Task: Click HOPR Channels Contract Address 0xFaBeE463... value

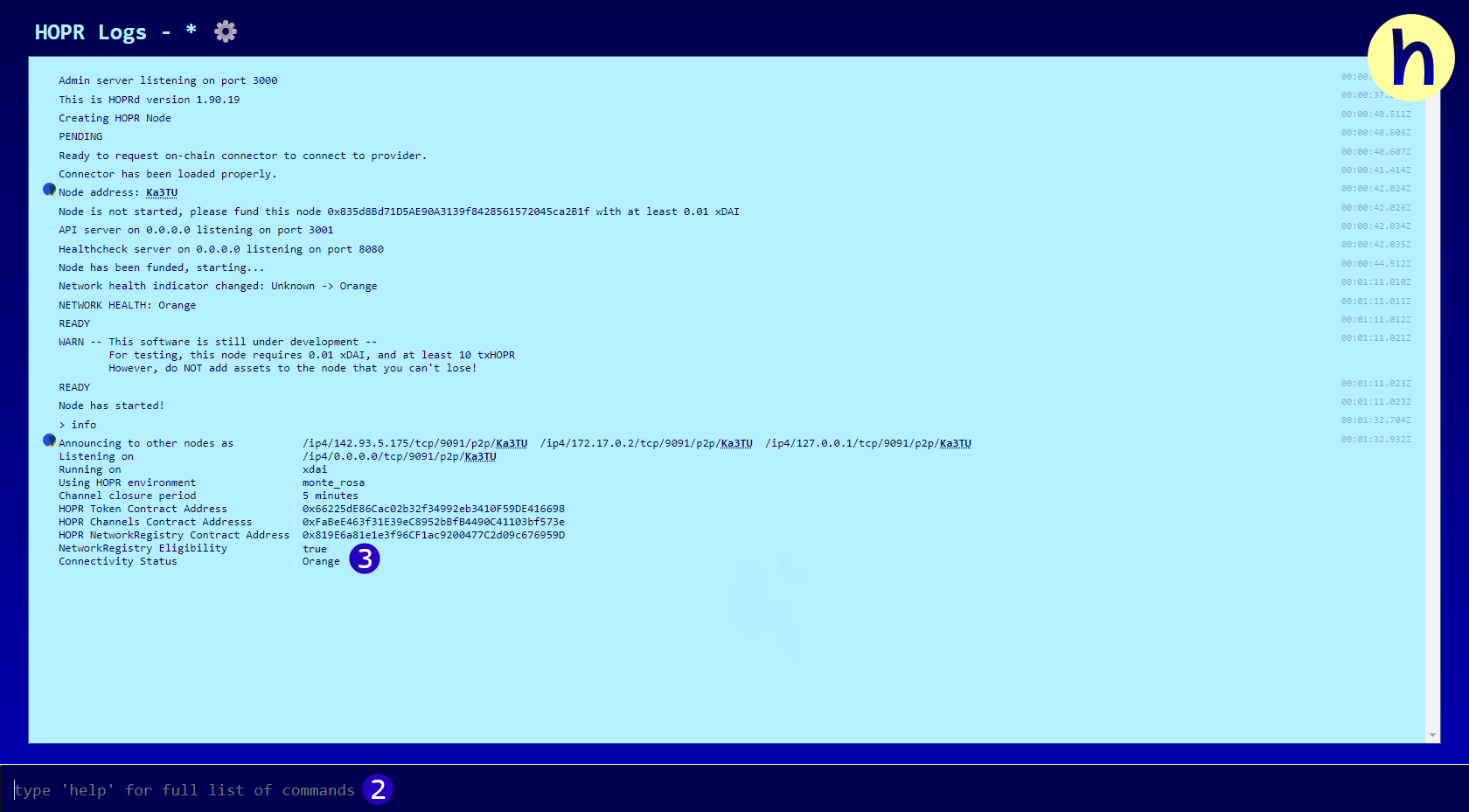Action: point(434,522)
